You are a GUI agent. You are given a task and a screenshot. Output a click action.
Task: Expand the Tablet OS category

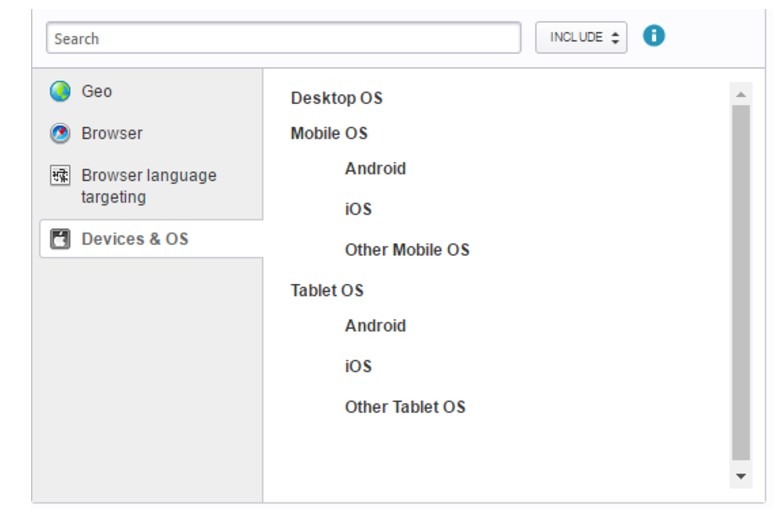[x=327, y=290]
